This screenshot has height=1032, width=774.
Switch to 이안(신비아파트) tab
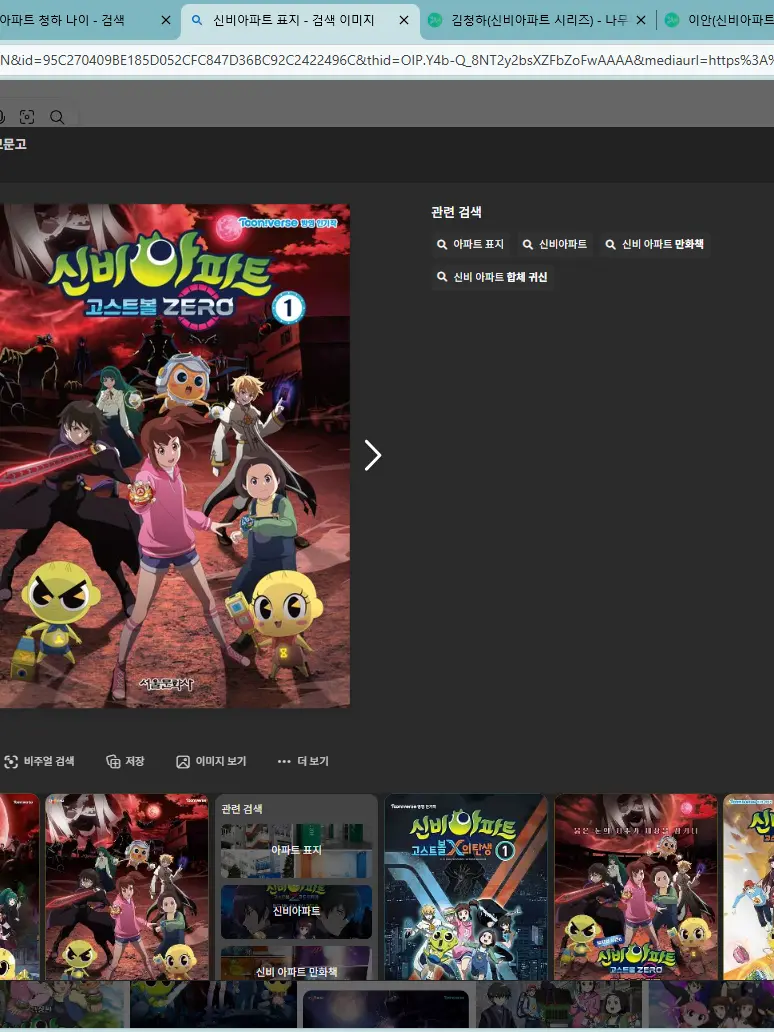[725, 20]
